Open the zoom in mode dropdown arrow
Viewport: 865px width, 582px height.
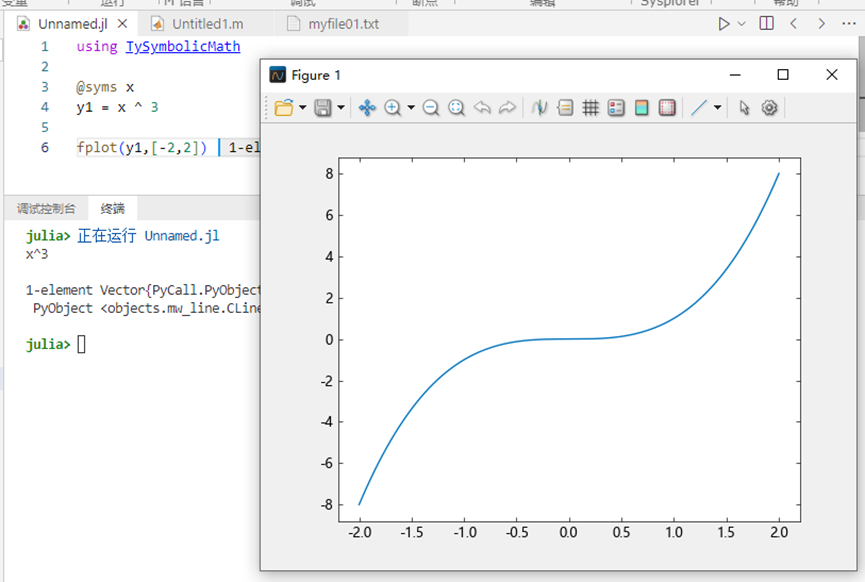(411, 108)
